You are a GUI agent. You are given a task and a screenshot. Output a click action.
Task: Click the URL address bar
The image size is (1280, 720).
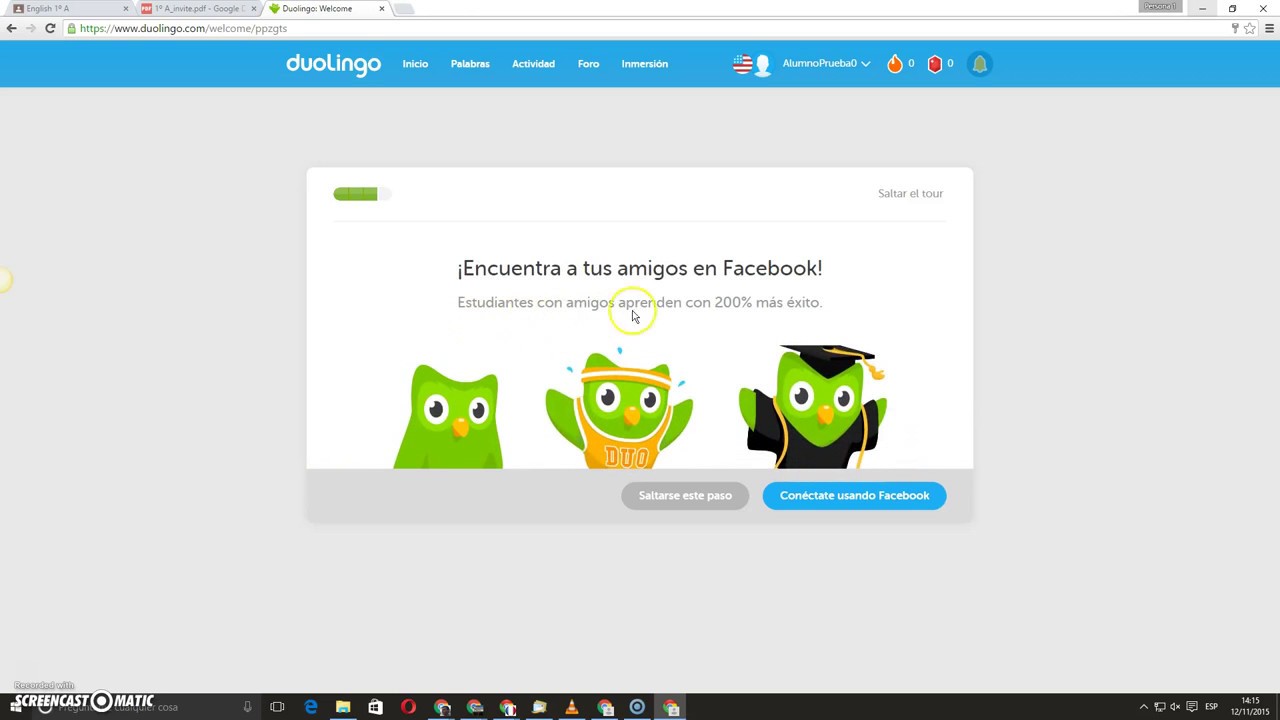(x=640, y=28)
